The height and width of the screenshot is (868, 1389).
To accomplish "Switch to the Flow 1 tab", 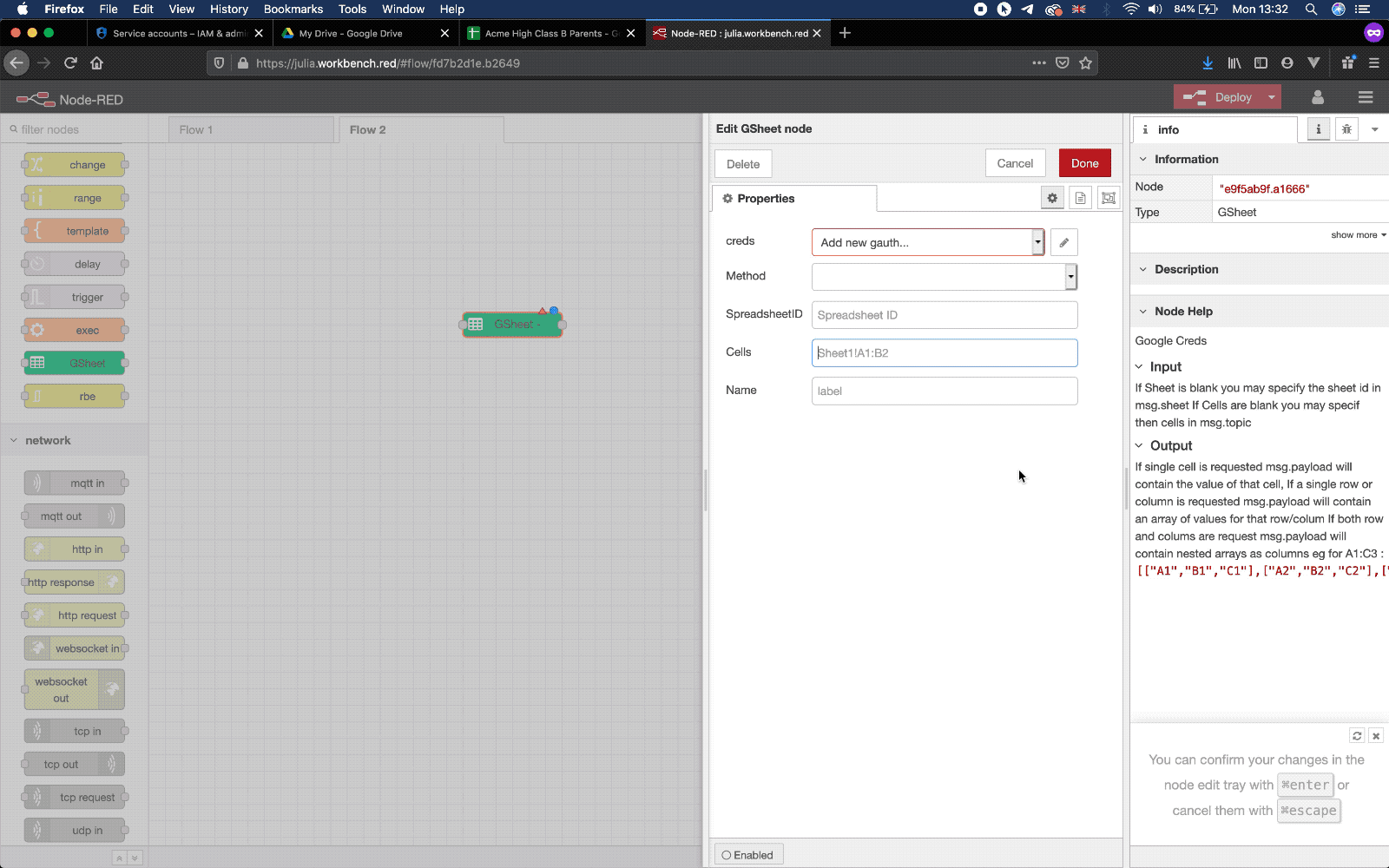I will coord(251,129).
